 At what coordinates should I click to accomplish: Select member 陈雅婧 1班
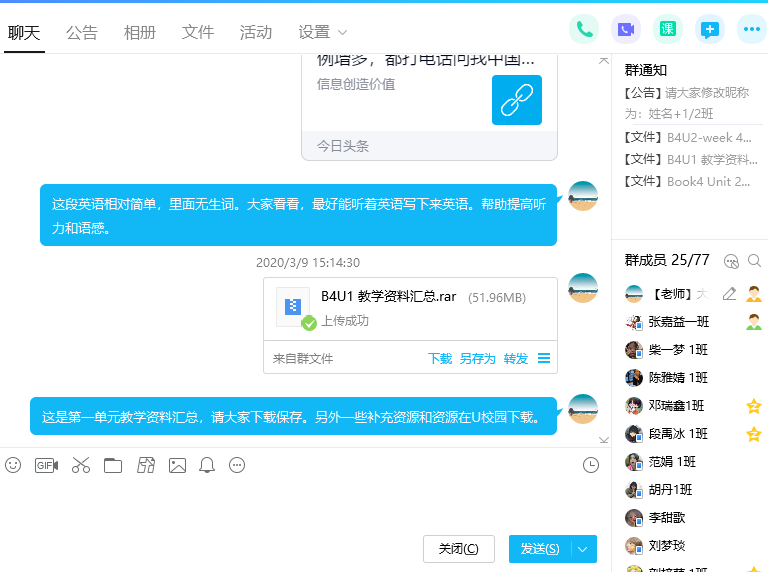[691, 378]
